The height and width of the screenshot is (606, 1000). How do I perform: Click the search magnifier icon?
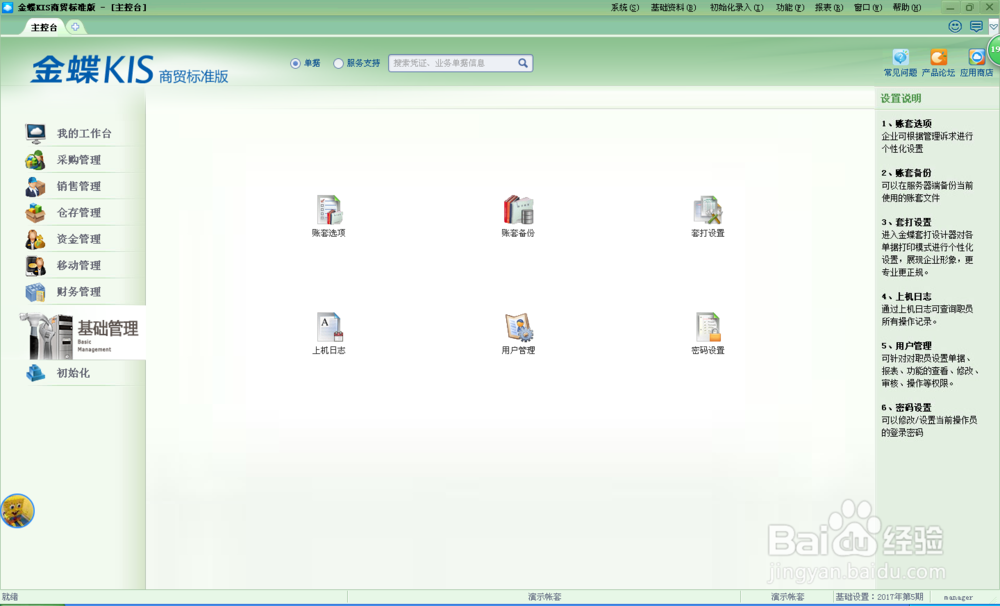[x=523, y=63]
